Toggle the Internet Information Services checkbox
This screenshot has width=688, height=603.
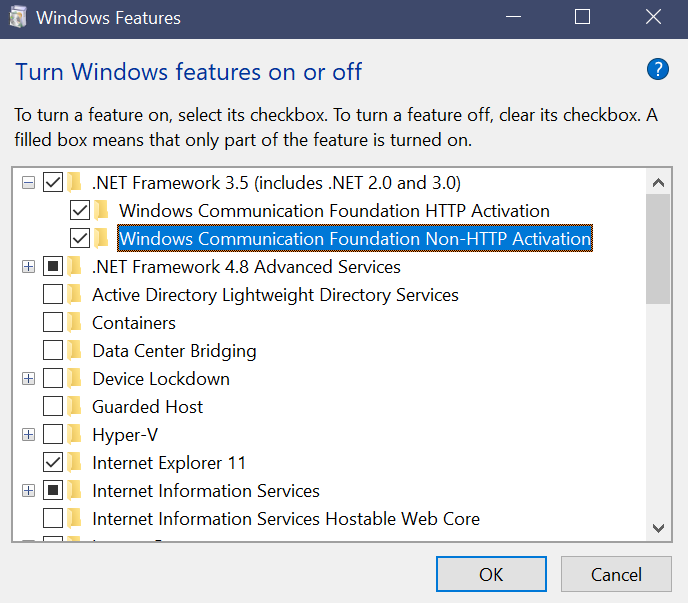53,491
